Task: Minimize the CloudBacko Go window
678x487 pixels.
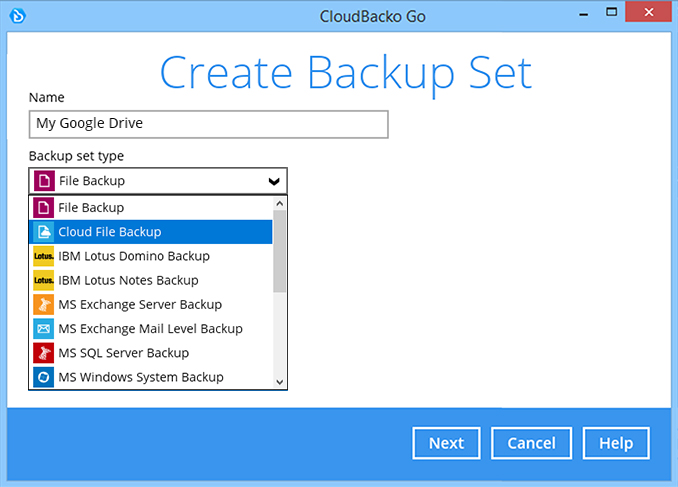Action: tap(584, 13)
